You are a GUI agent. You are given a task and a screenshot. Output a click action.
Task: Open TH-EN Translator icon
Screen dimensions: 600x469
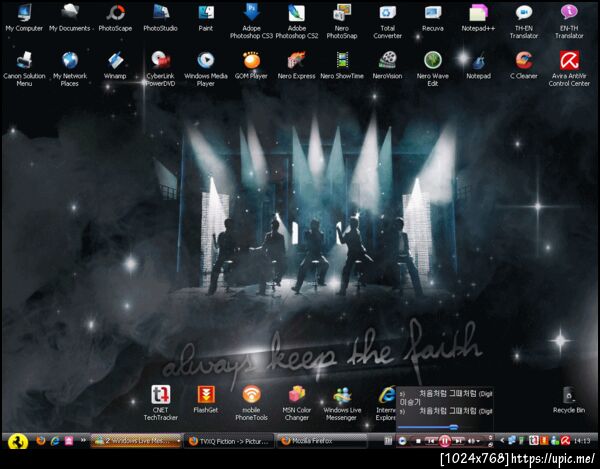point(524,21)
